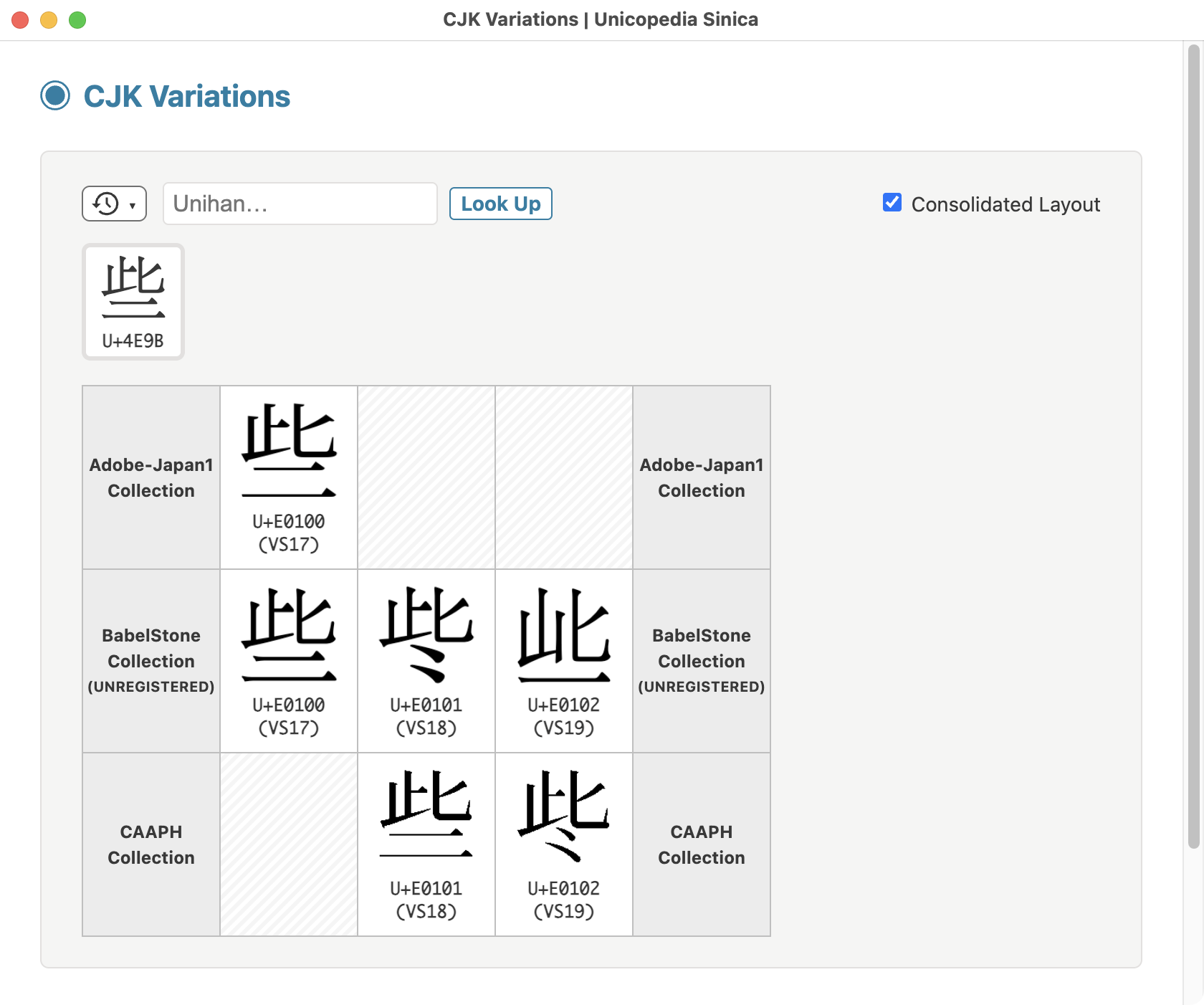The image size is (1204, 1005).
Task: Click the right BabelStone Collection header
Action: pyautogui.click(x=702, y=661)
